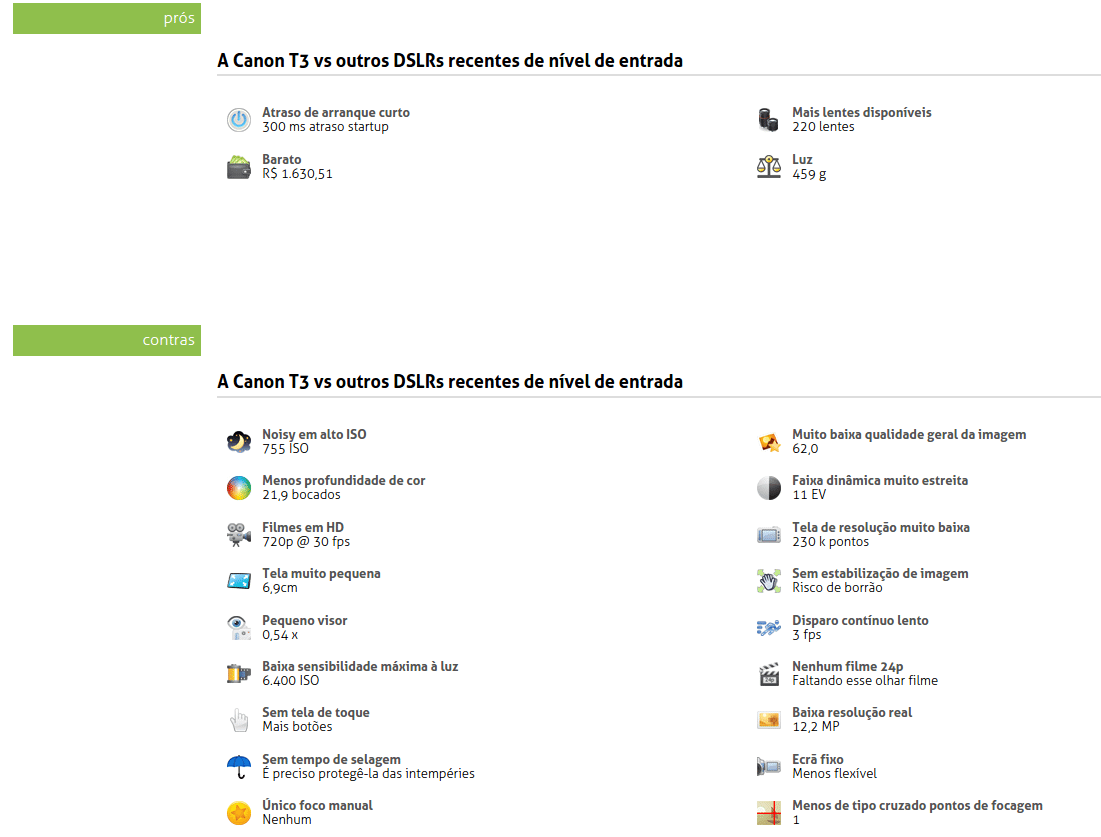Click the 'Risco de borrão' text
This screenshot has width=1101, height=837.
click(x=837, y=588)
